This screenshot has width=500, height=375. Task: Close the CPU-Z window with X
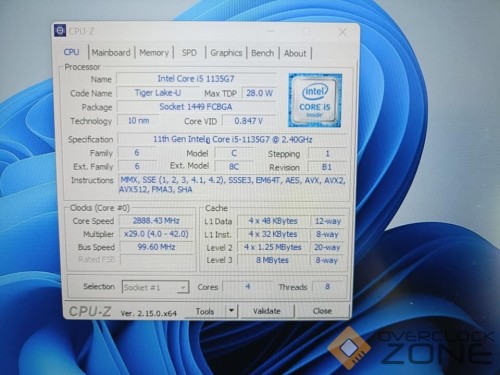point(342,32)
